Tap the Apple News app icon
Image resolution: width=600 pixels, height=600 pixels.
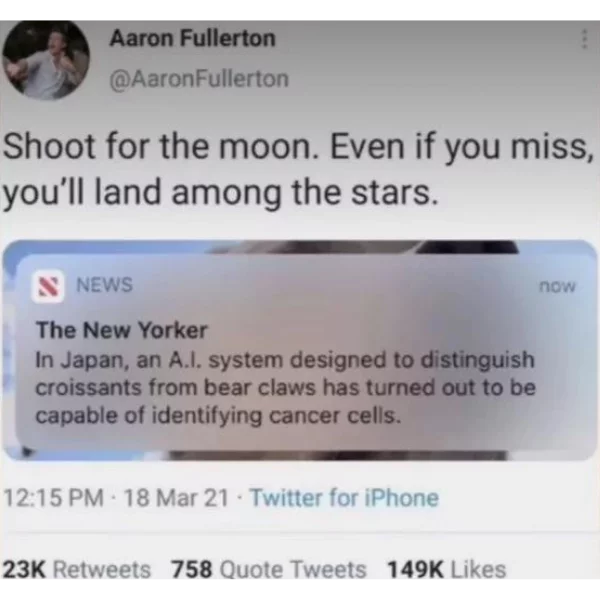48,287
